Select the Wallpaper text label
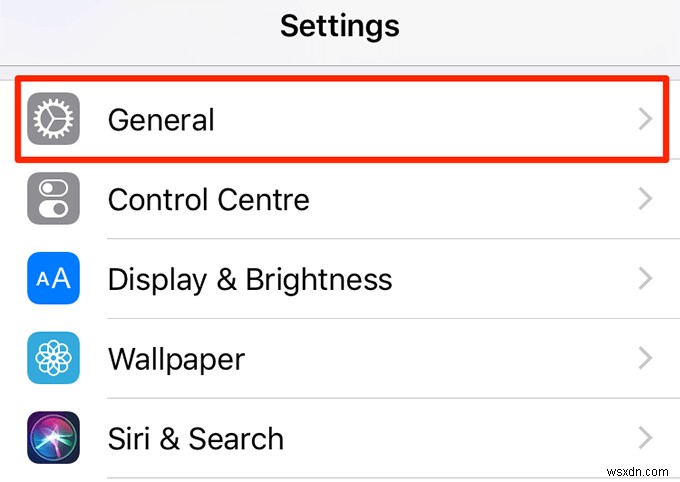The height and width of the screenshot is (482, 680). click(x=176, y=358)
